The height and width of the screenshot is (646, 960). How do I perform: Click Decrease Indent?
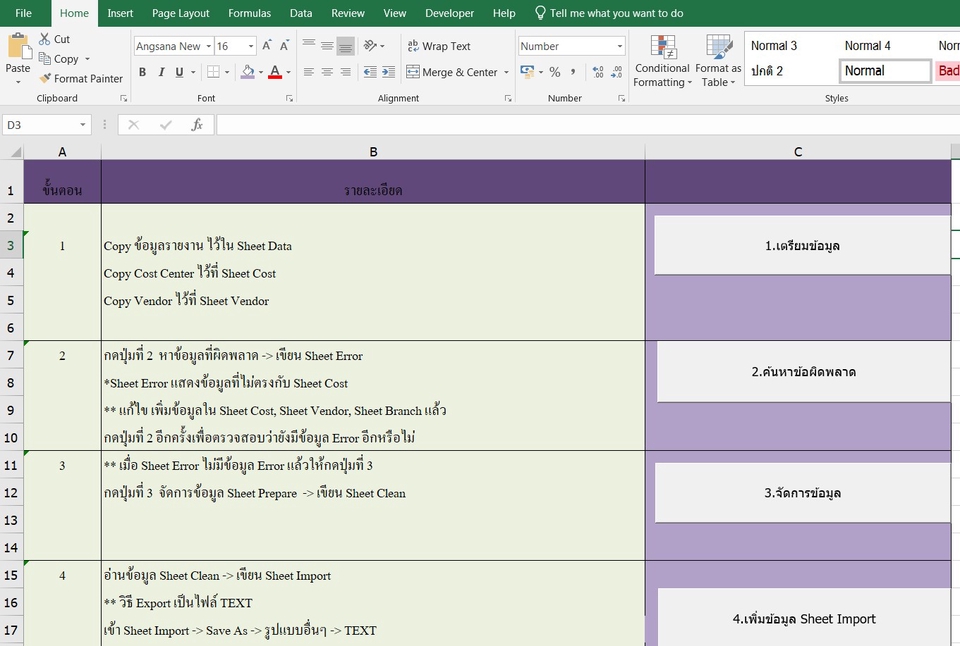pos(370,72)
